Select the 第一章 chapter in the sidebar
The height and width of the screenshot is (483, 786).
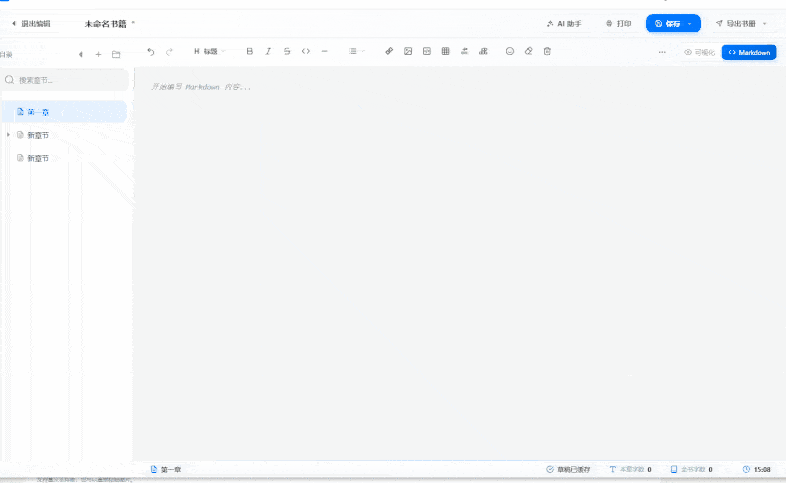tap(65, 112)
